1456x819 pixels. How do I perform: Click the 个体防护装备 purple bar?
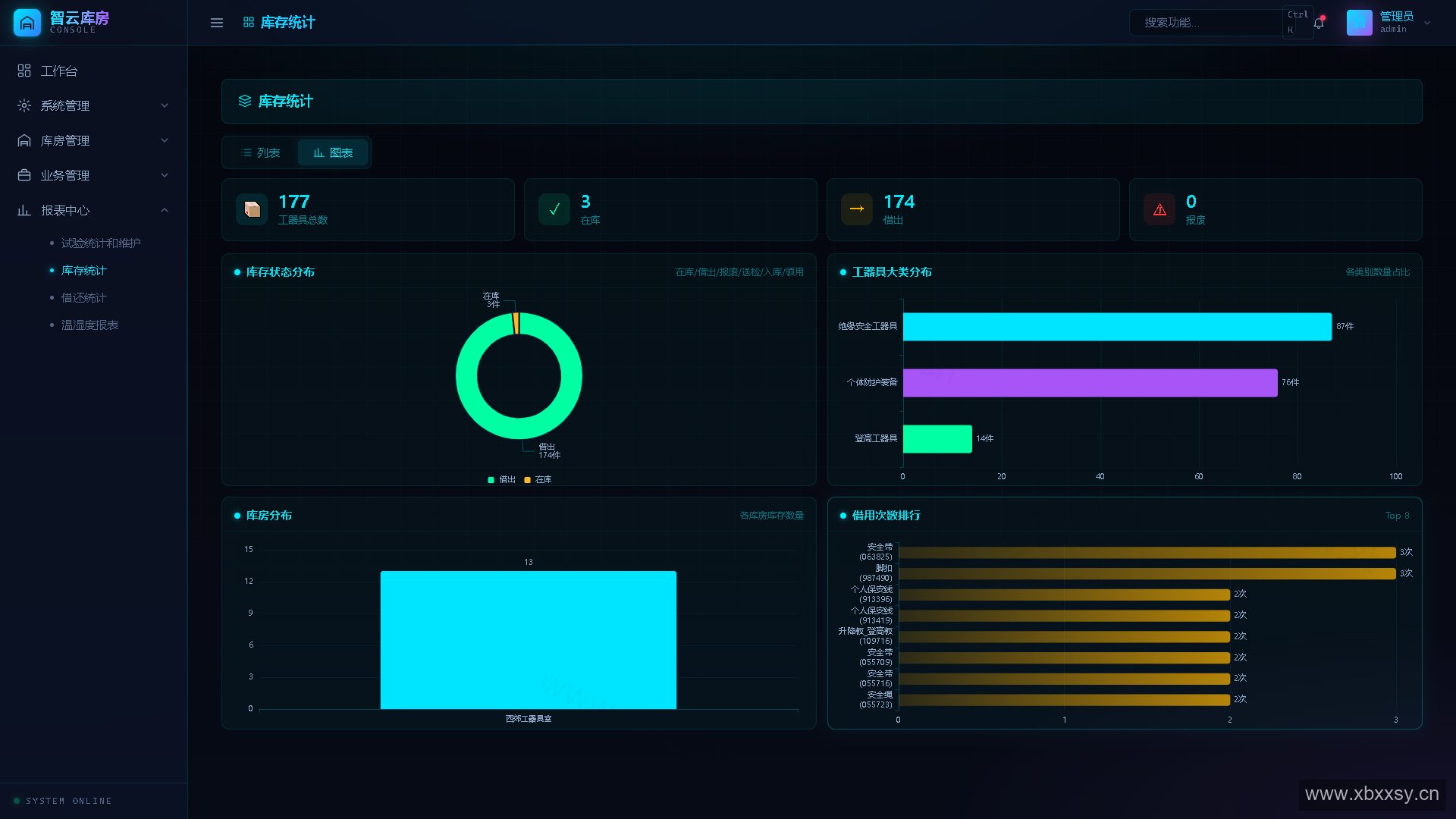(x=1090, y=382)
